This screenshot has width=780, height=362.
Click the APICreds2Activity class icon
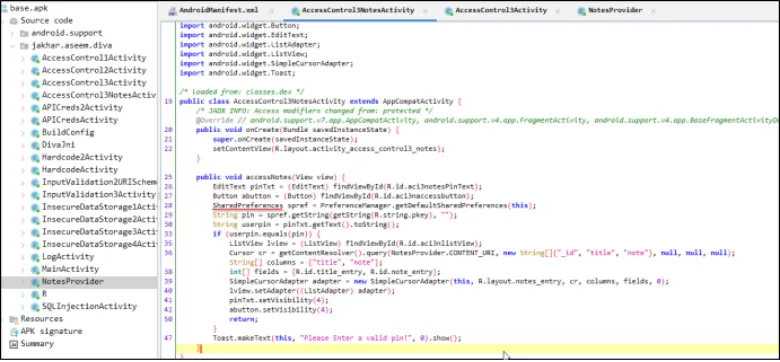pyautogui.click(x=35, y=108)
